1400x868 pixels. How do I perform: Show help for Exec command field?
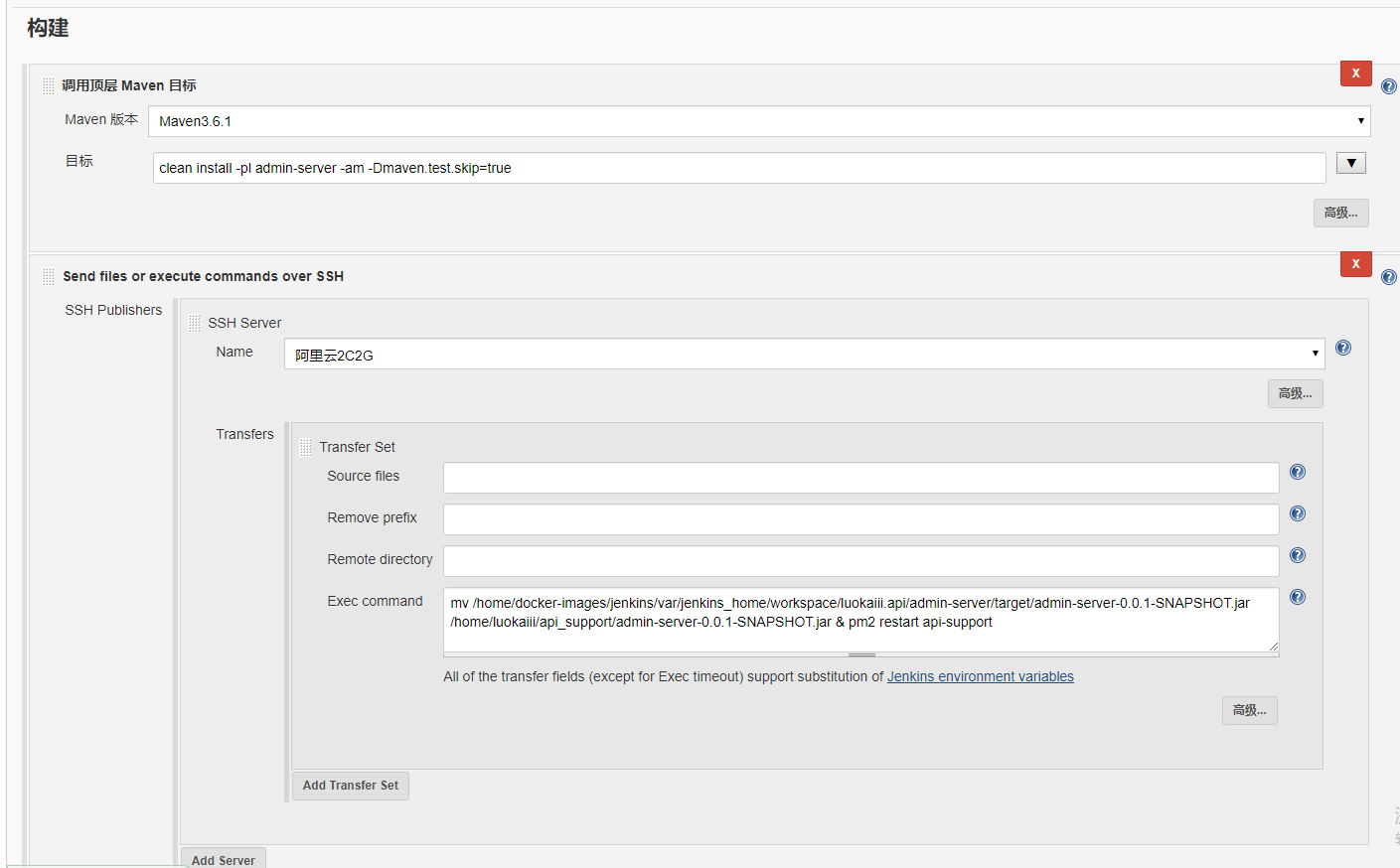click(1298, 597)
